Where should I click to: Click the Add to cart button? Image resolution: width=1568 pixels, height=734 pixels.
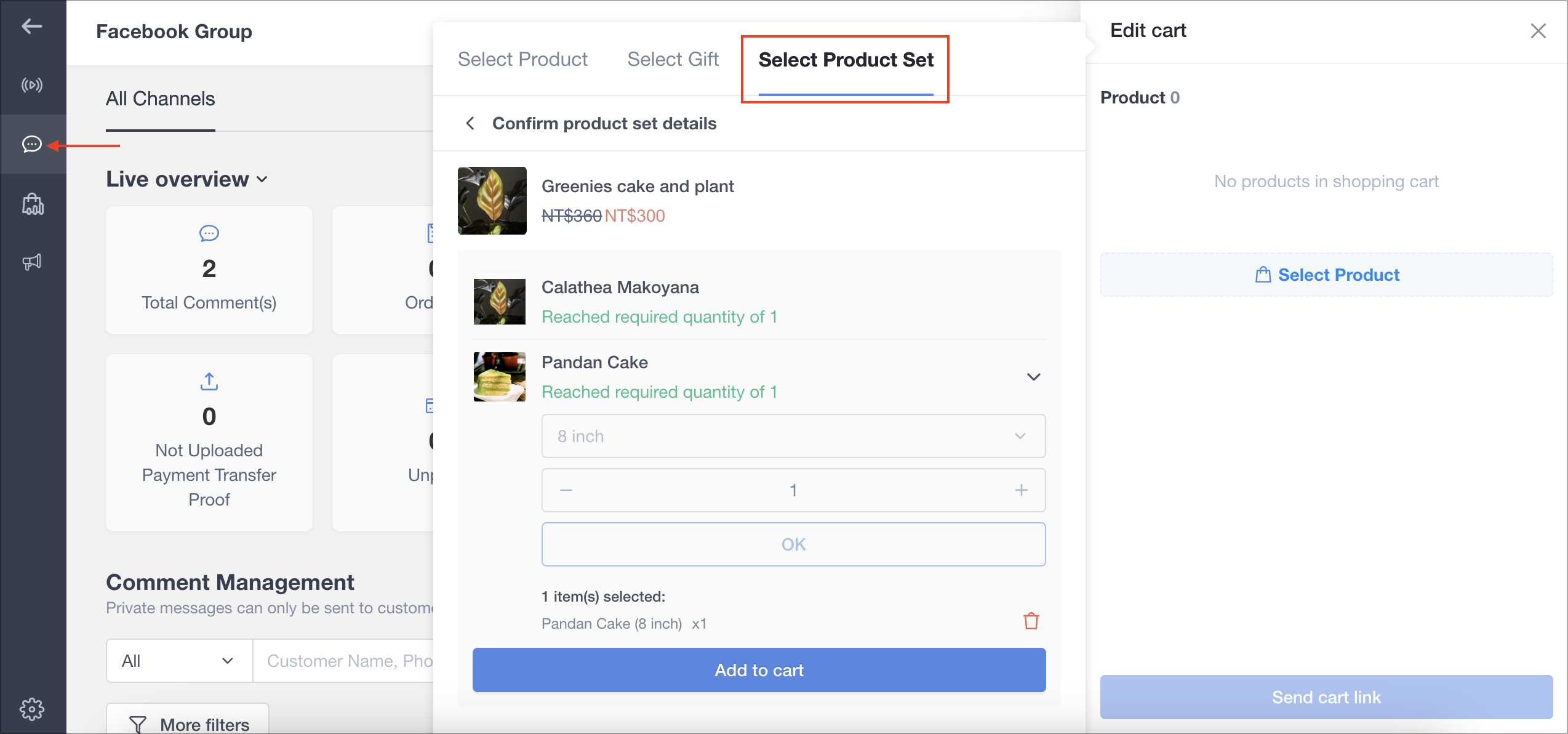tap(758, 670)
